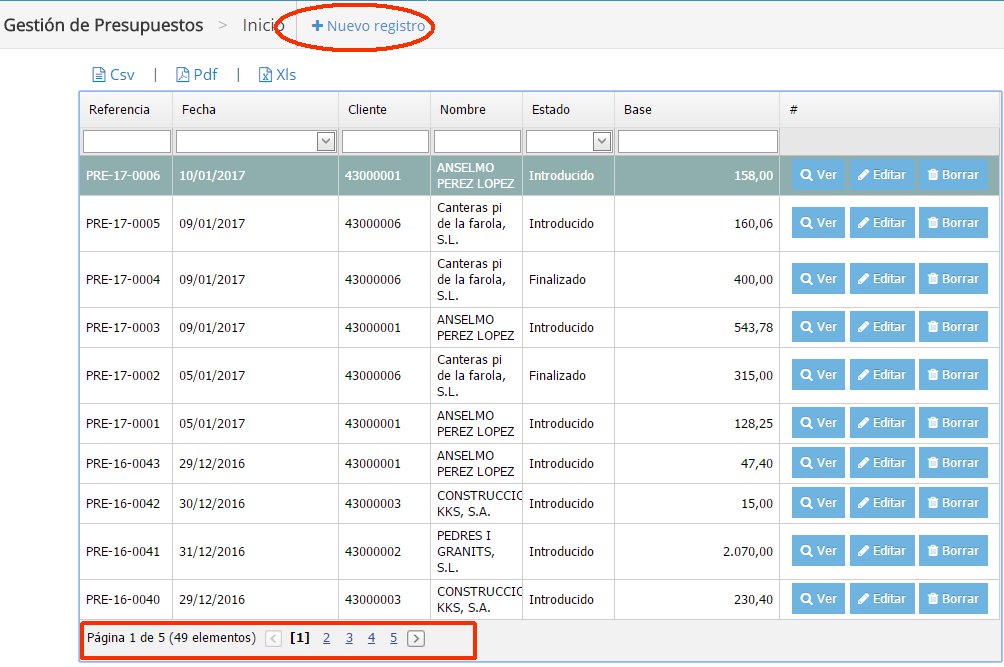The width and height of the screenshot is (1004, 667).
Task: Select reference cell PRE-17-0005
Action: click(123, 223)
